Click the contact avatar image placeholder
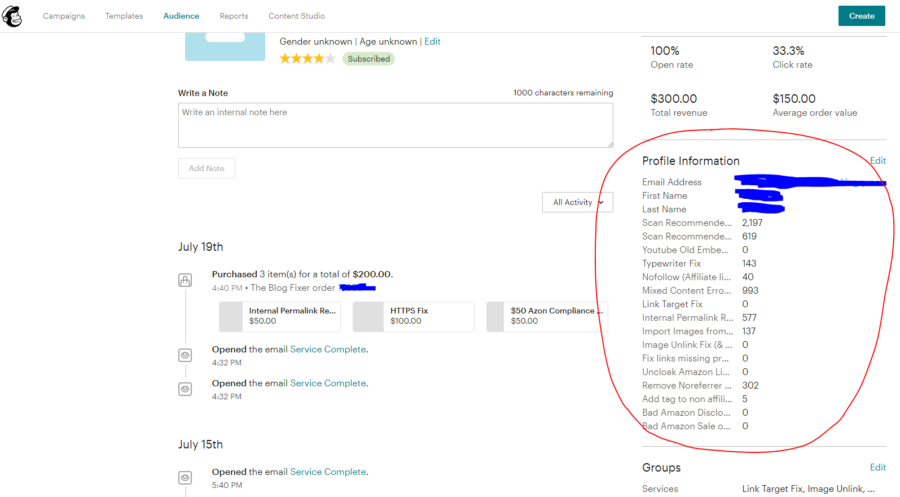 [225, 46]
